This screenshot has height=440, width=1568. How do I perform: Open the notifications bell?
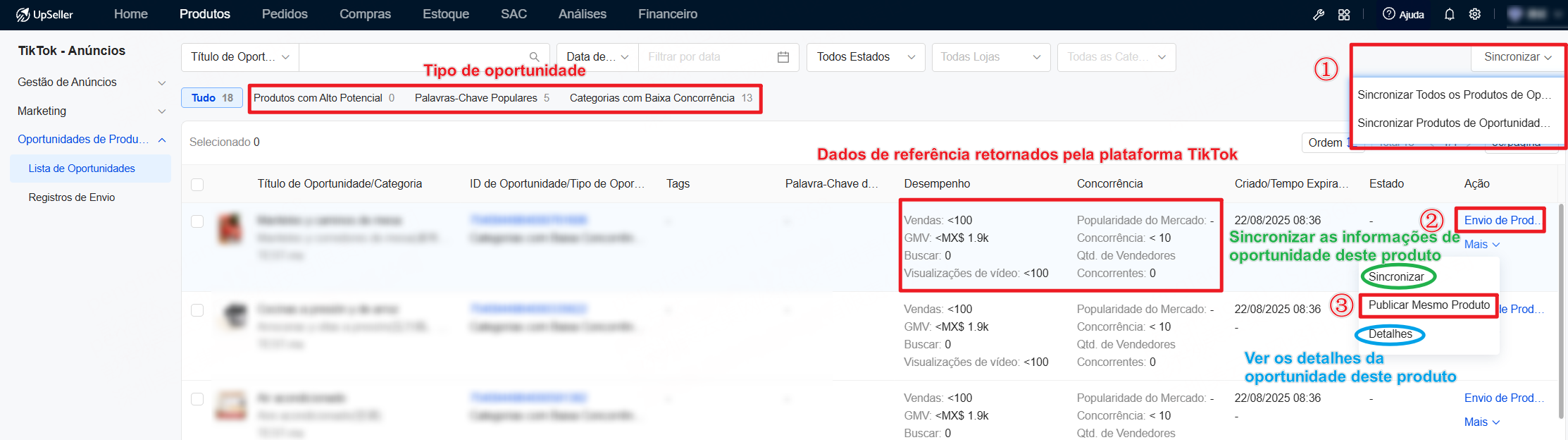[1449, 14]
